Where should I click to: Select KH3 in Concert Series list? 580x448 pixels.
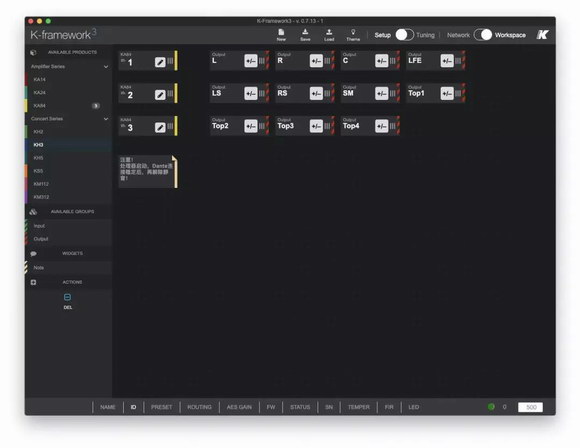point(69,145)
